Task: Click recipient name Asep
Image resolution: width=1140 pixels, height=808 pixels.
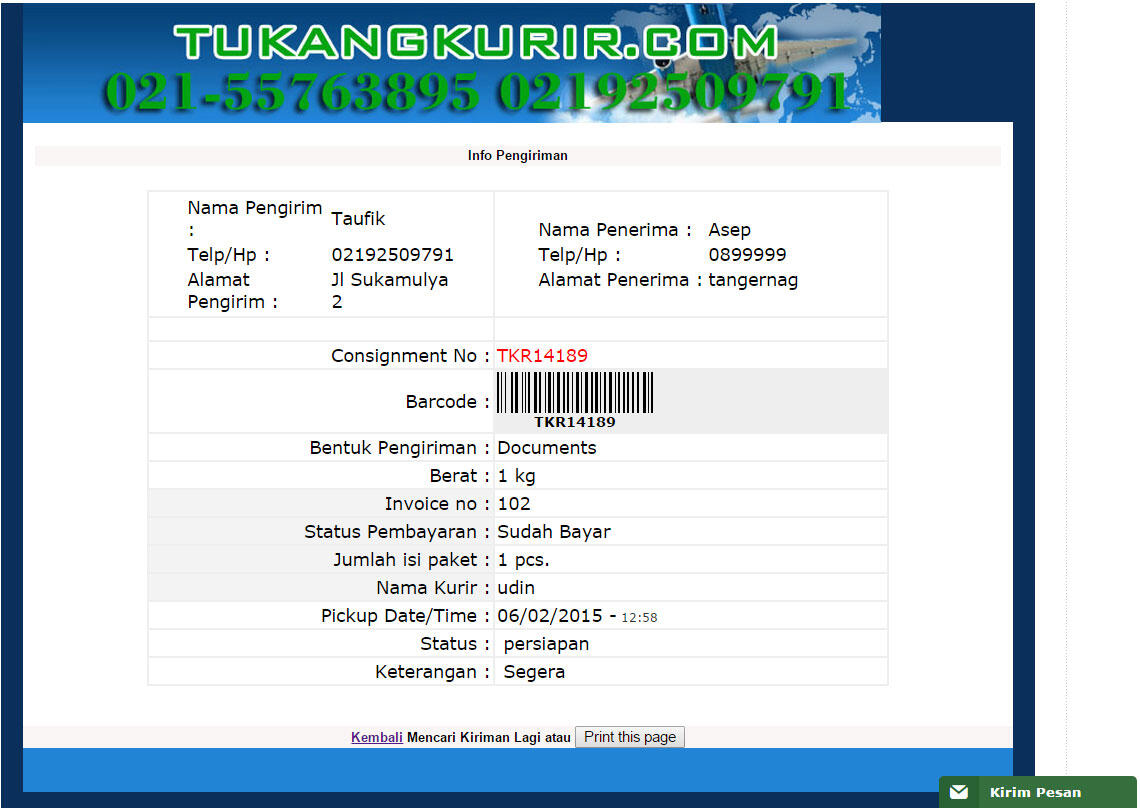Action: (729, 230)
